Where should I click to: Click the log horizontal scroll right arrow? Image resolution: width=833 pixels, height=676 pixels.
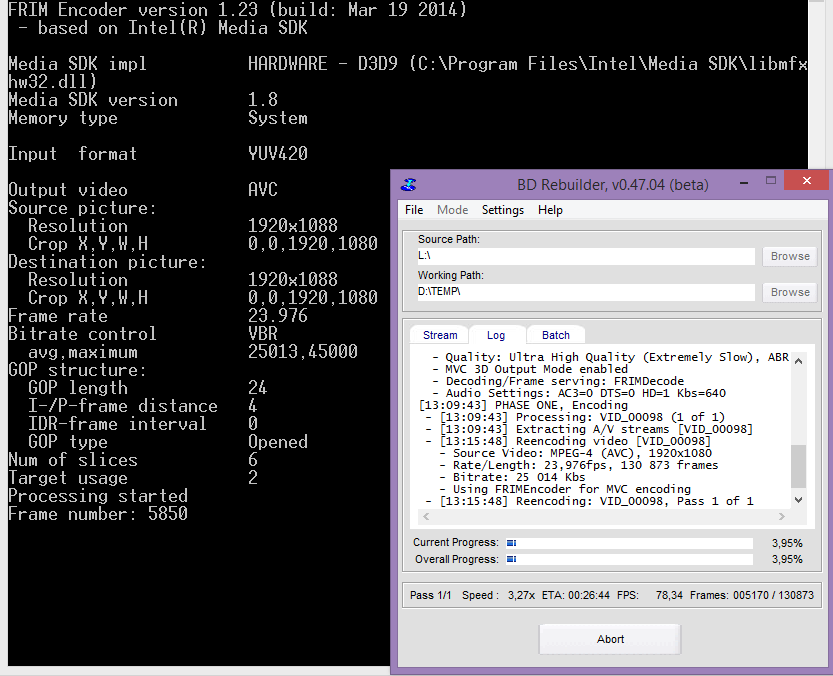point(781,516)
